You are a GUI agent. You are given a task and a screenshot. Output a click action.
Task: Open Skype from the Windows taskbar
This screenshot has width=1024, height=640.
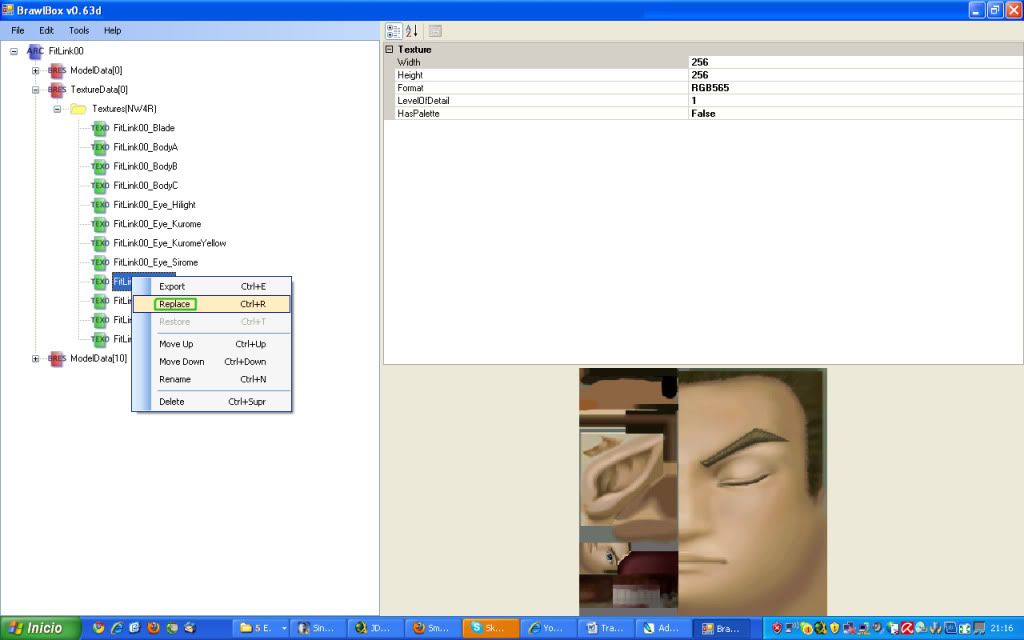click(490, 628)
